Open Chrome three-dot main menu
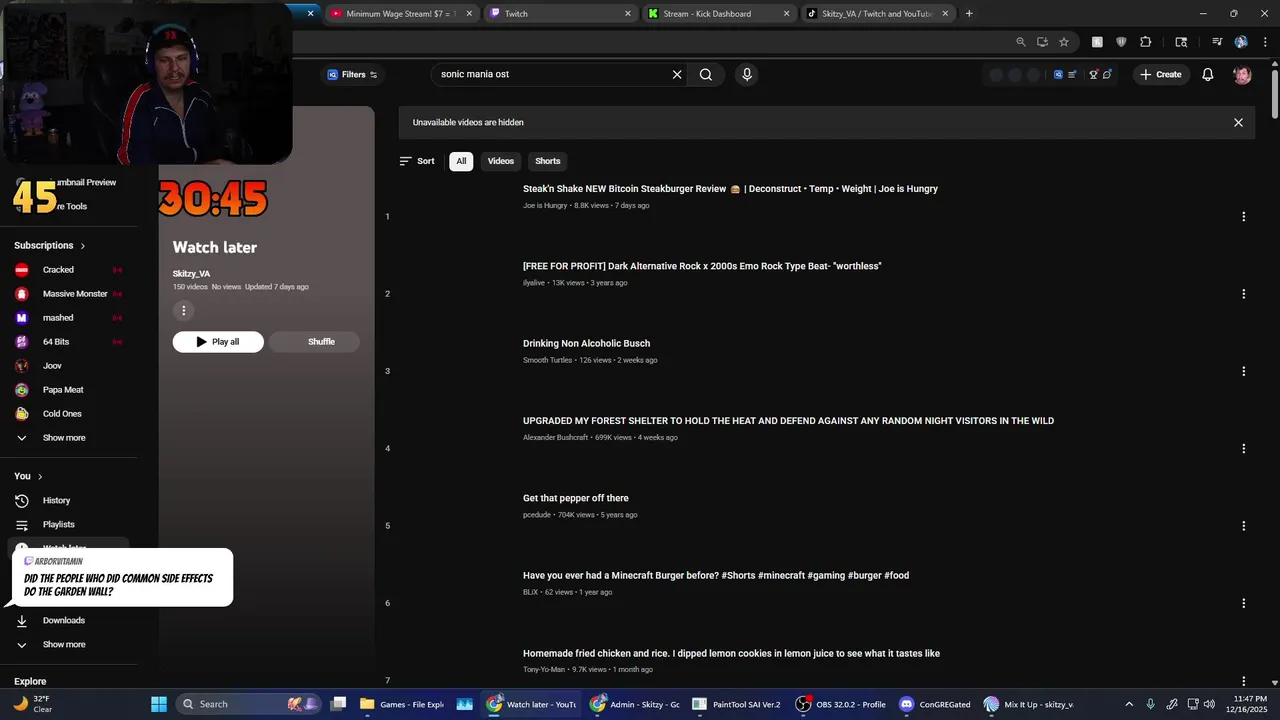 tap(1267, 42)
